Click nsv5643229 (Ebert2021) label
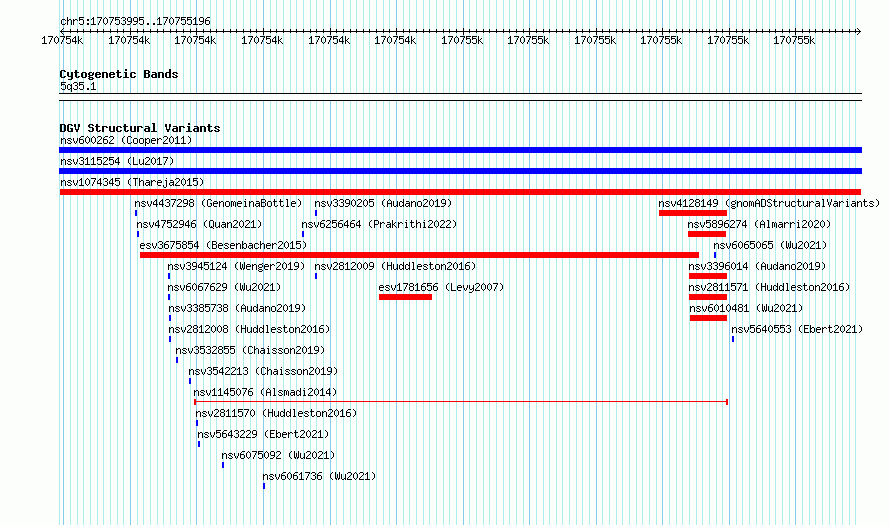Image resolution: width=890 pixels, height=525 pixels. (263, 434)
